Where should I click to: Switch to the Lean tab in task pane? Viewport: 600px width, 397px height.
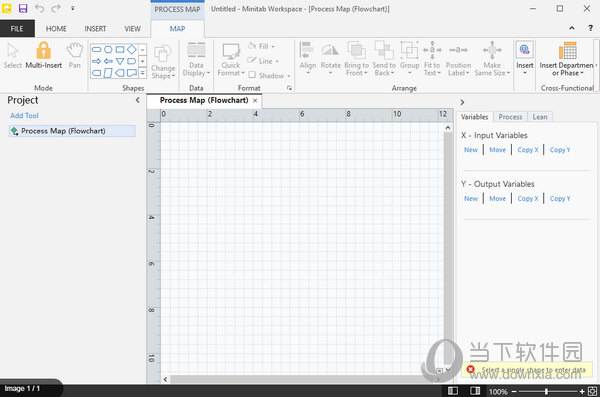click(x=540, y=117)
